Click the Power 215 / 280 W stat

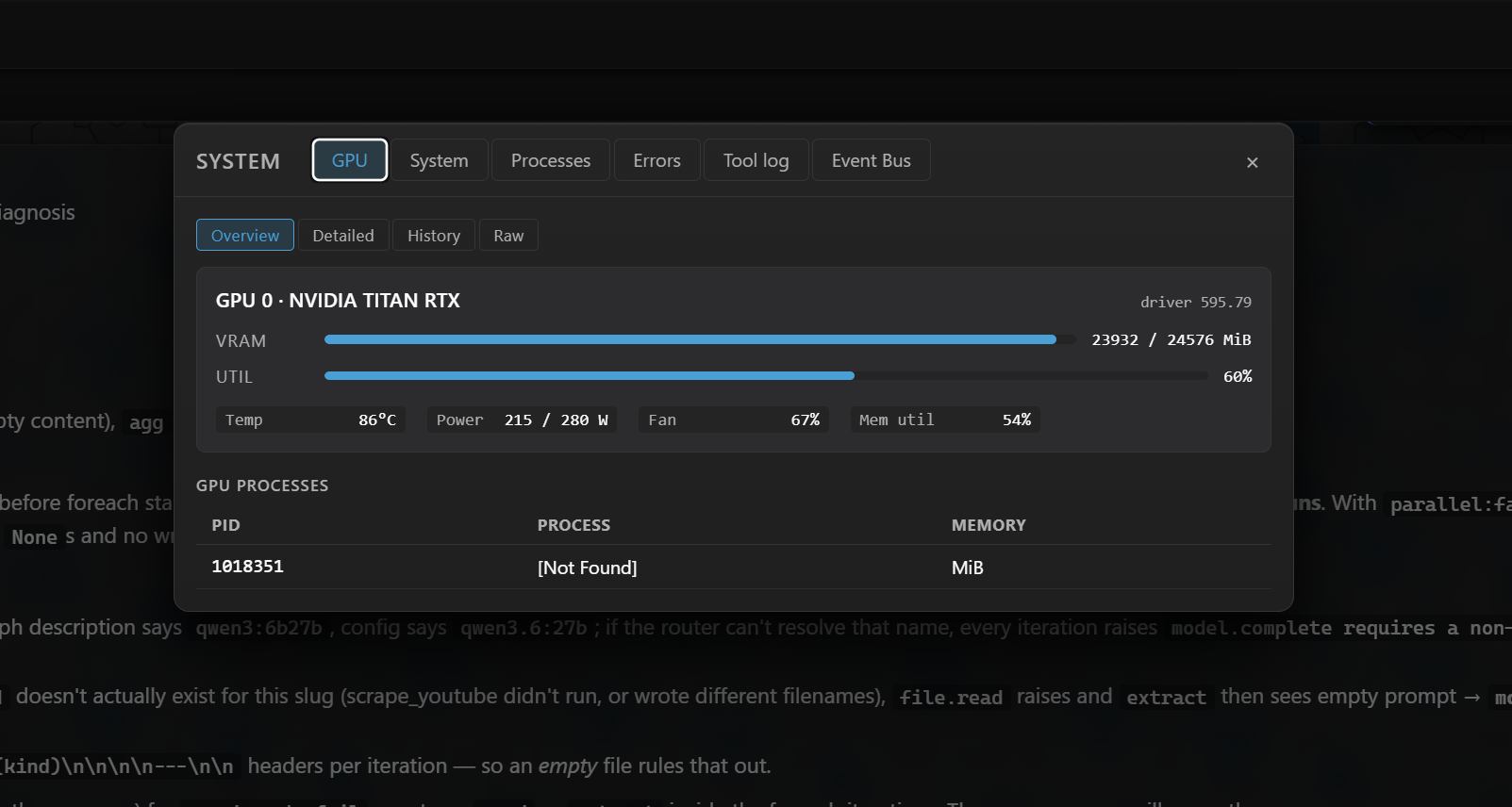pos(523,420)
